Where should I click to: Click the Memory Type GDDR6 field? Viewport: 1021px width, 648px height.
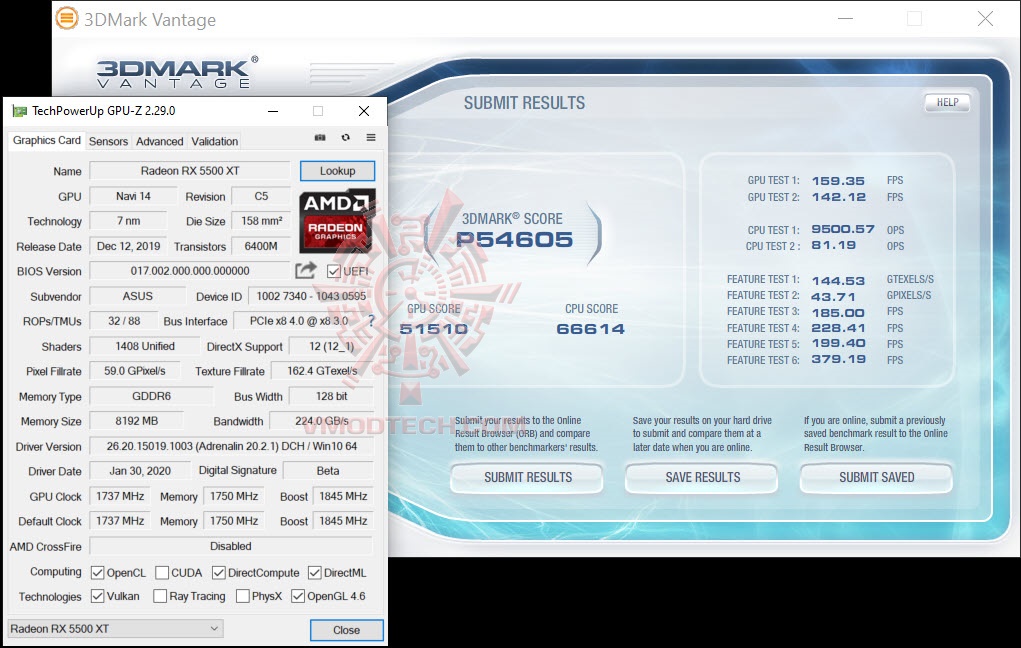[151, 396]
